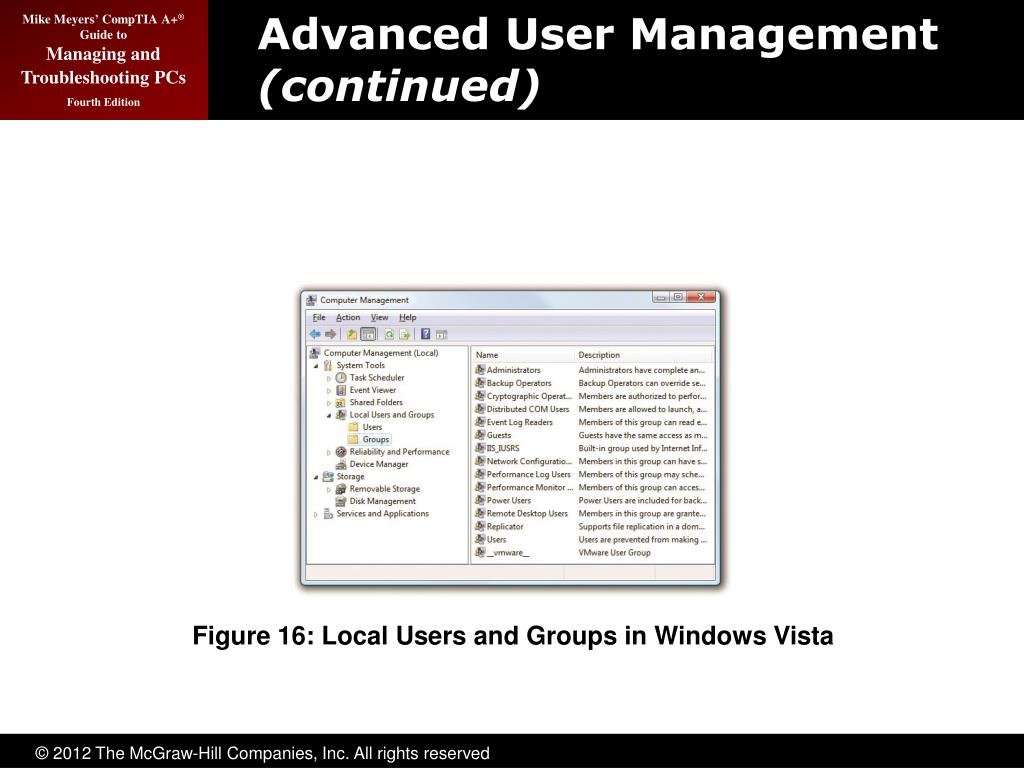The image size is (1024, 768).
Task: Select the Network Configuratio... group row
Action: tap(529, 461)
